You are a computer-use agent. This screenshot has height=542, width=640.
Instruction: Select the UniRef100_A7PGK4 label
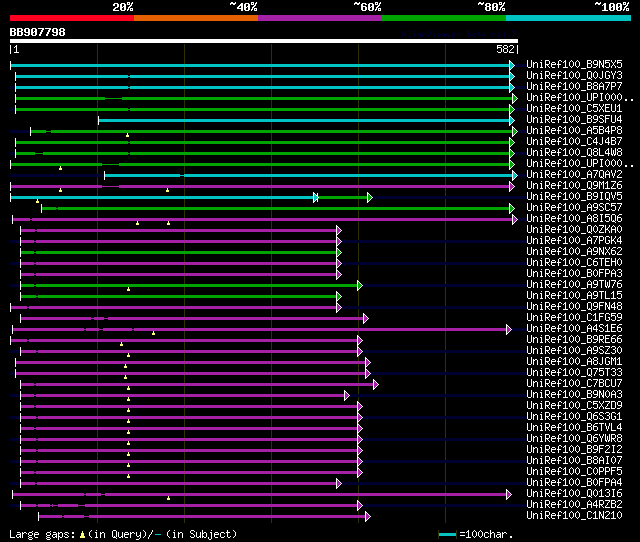[574, 241]
